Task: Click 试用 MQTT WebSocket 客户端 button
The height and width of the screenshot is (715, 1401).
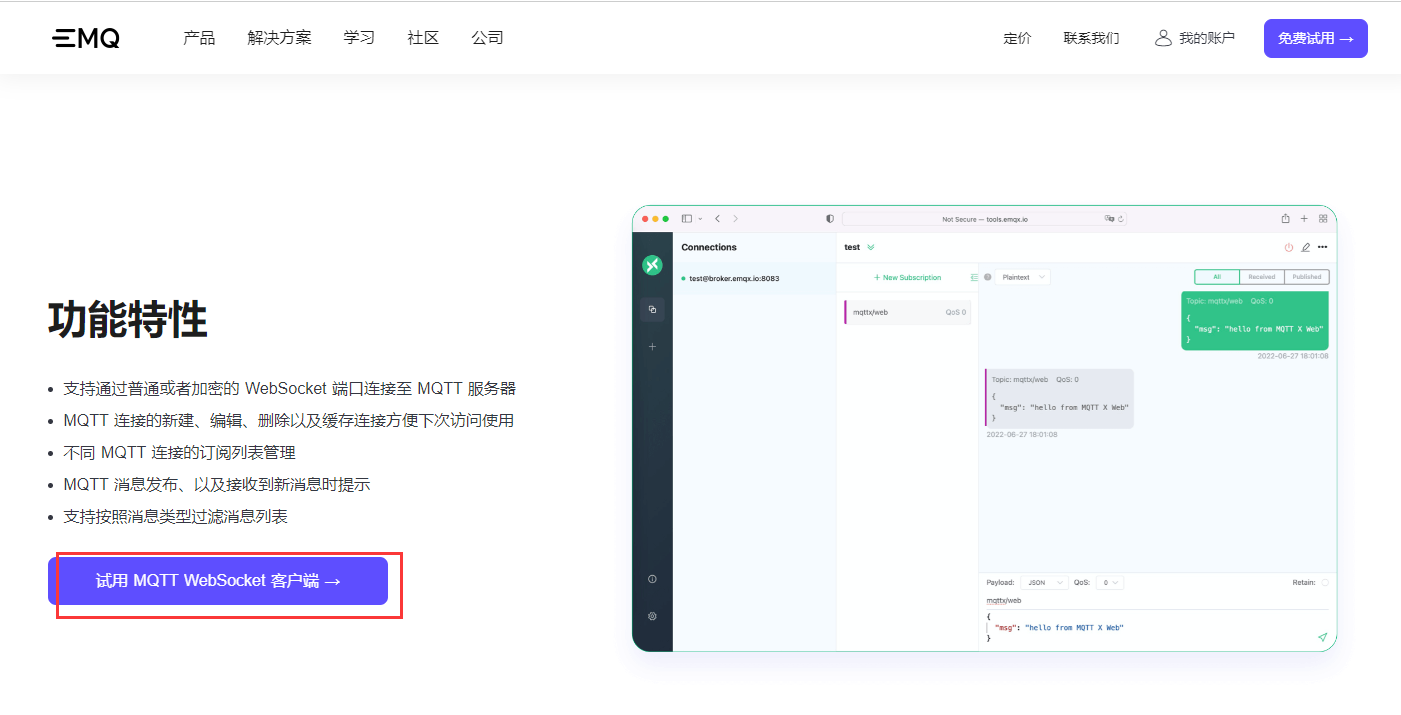Action: [x=218, y=581]
